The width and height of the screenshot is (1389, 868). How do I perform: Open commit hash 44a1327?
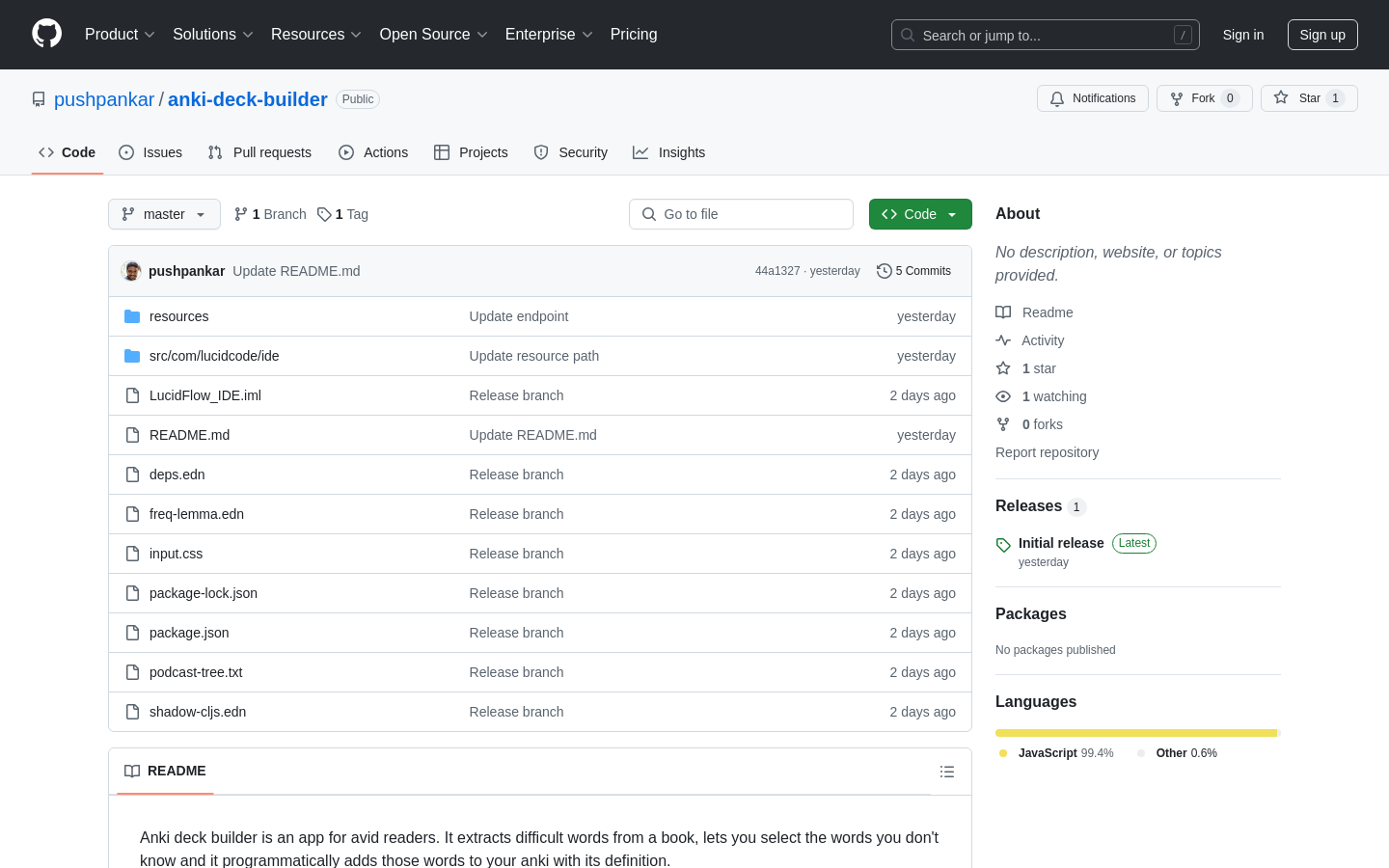click(777, 271)
